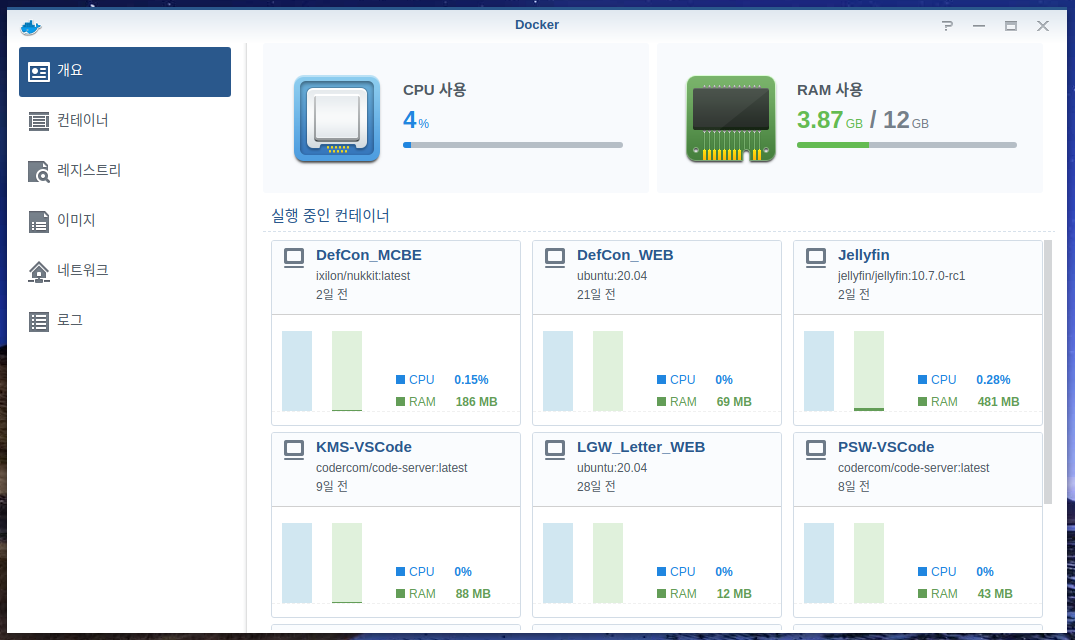The width and height of the screenshot is (1075, 640).
Task: Maximize the Docker window
Action: click(1011, 26)
